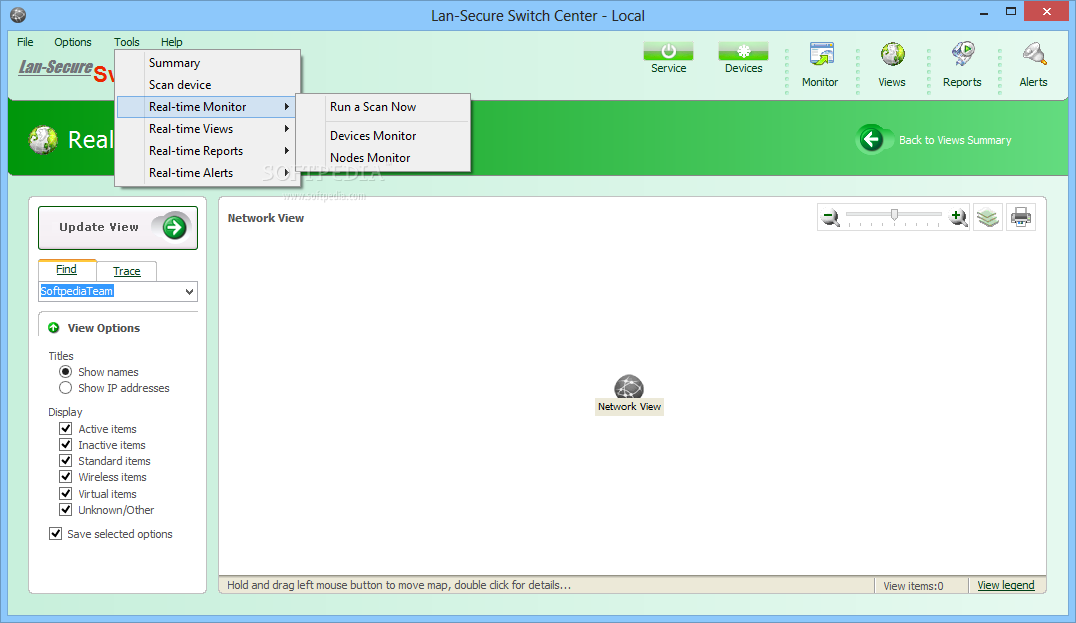
Task: Click the print network view icon
Action: click(1021, 218)
